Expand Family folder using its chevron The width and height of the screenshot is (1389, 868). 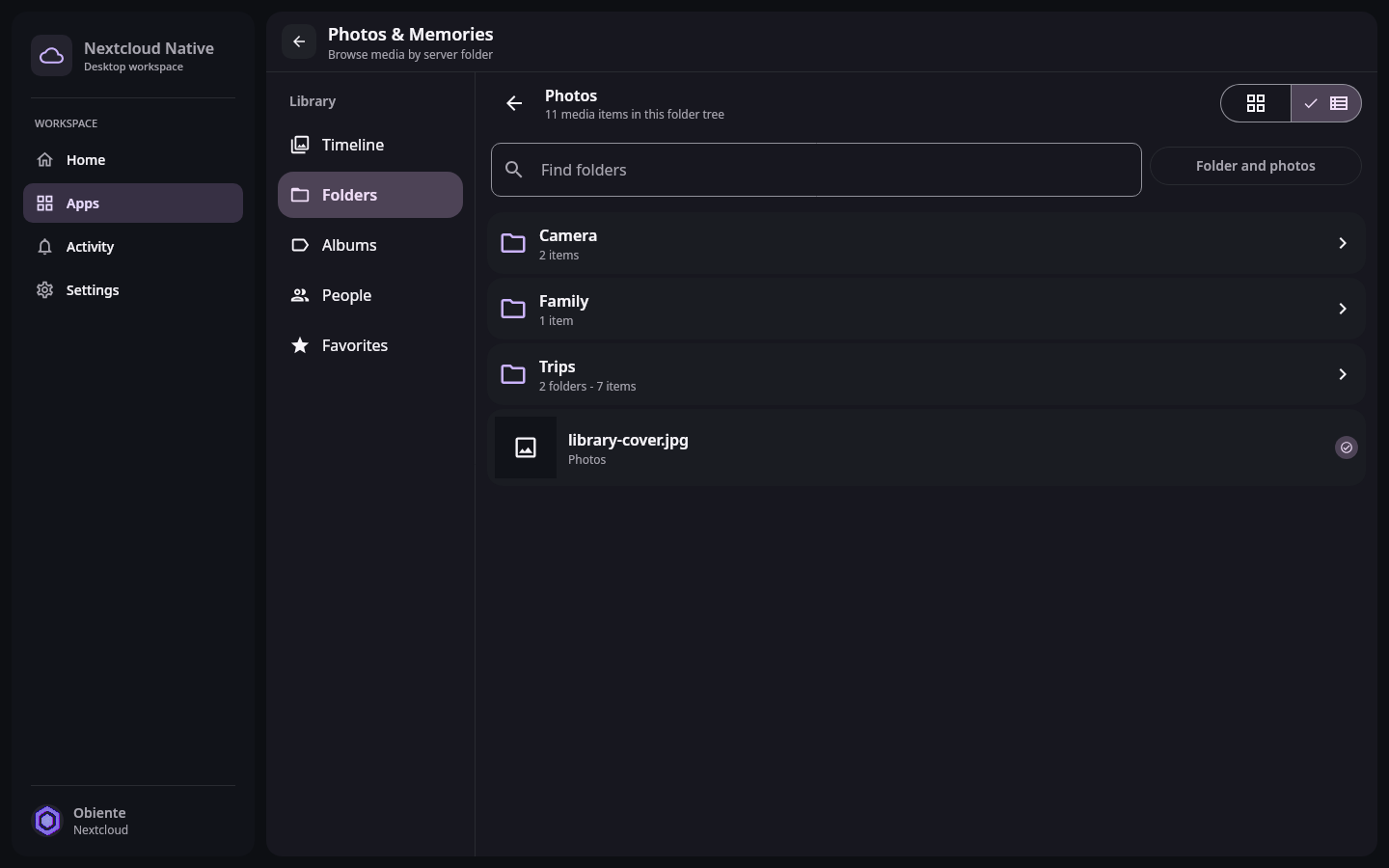(1342, 309)
